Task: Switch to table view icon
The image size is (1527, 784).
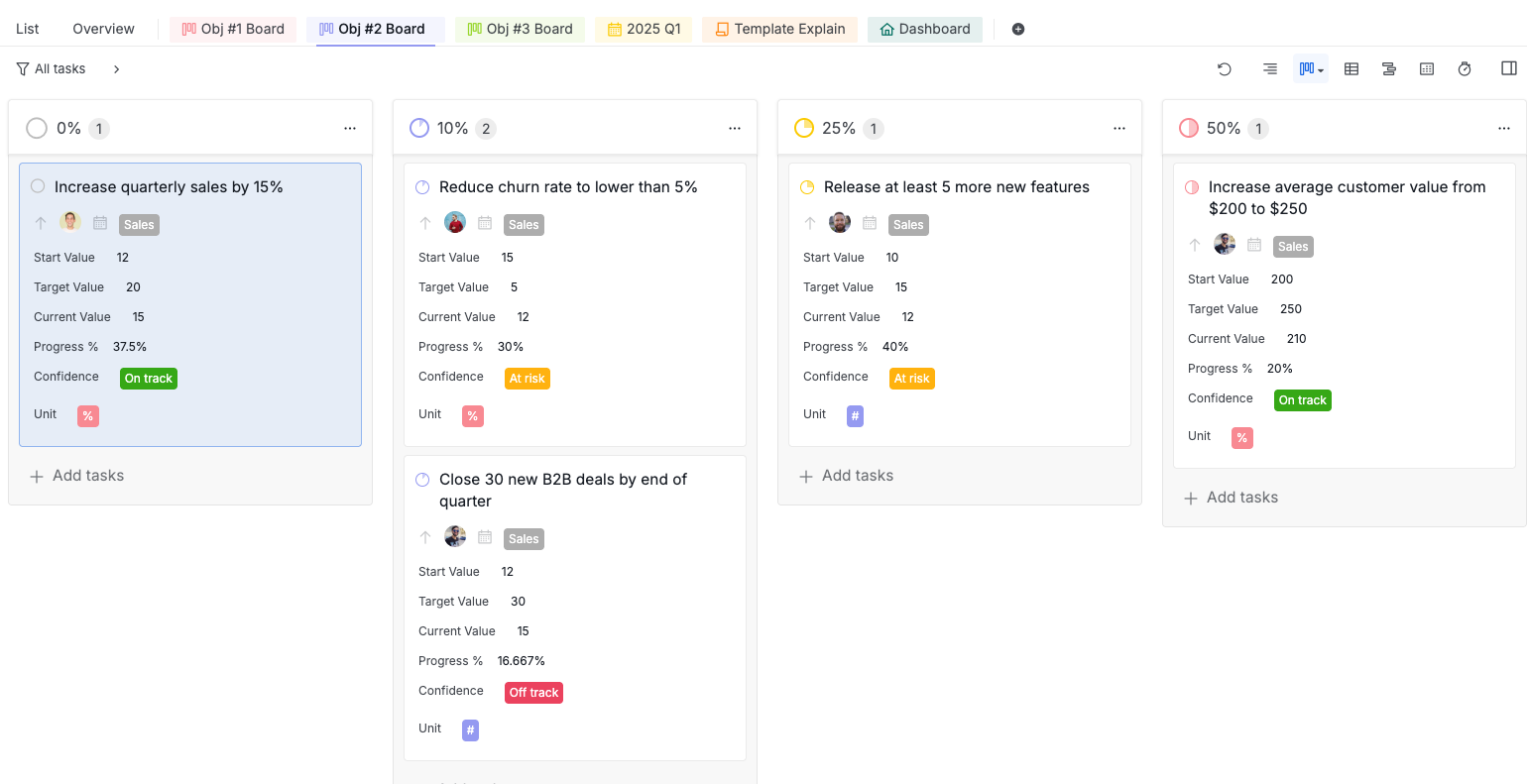Action: [x=1351, y=68]
